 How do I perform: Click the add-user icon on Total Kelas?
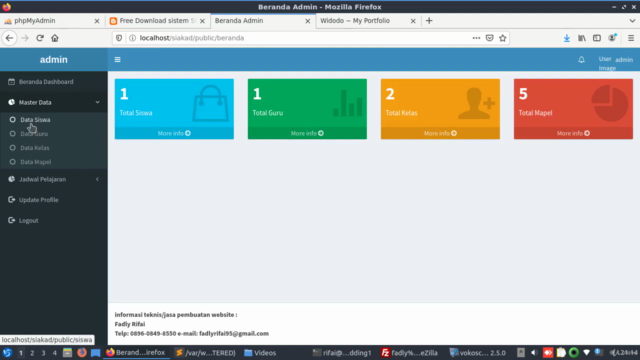[x=476, y=104]
